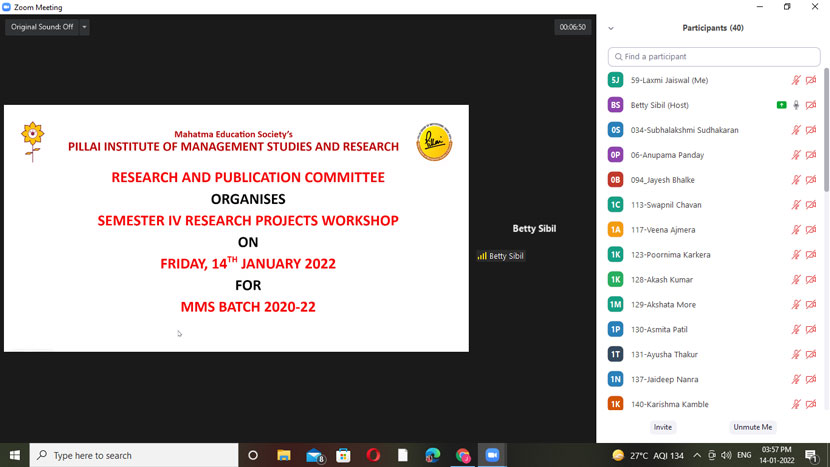Select participant 094_Jayesh Bhalke
This screenshot has height=467, width=830.
(x=712, y=179)
